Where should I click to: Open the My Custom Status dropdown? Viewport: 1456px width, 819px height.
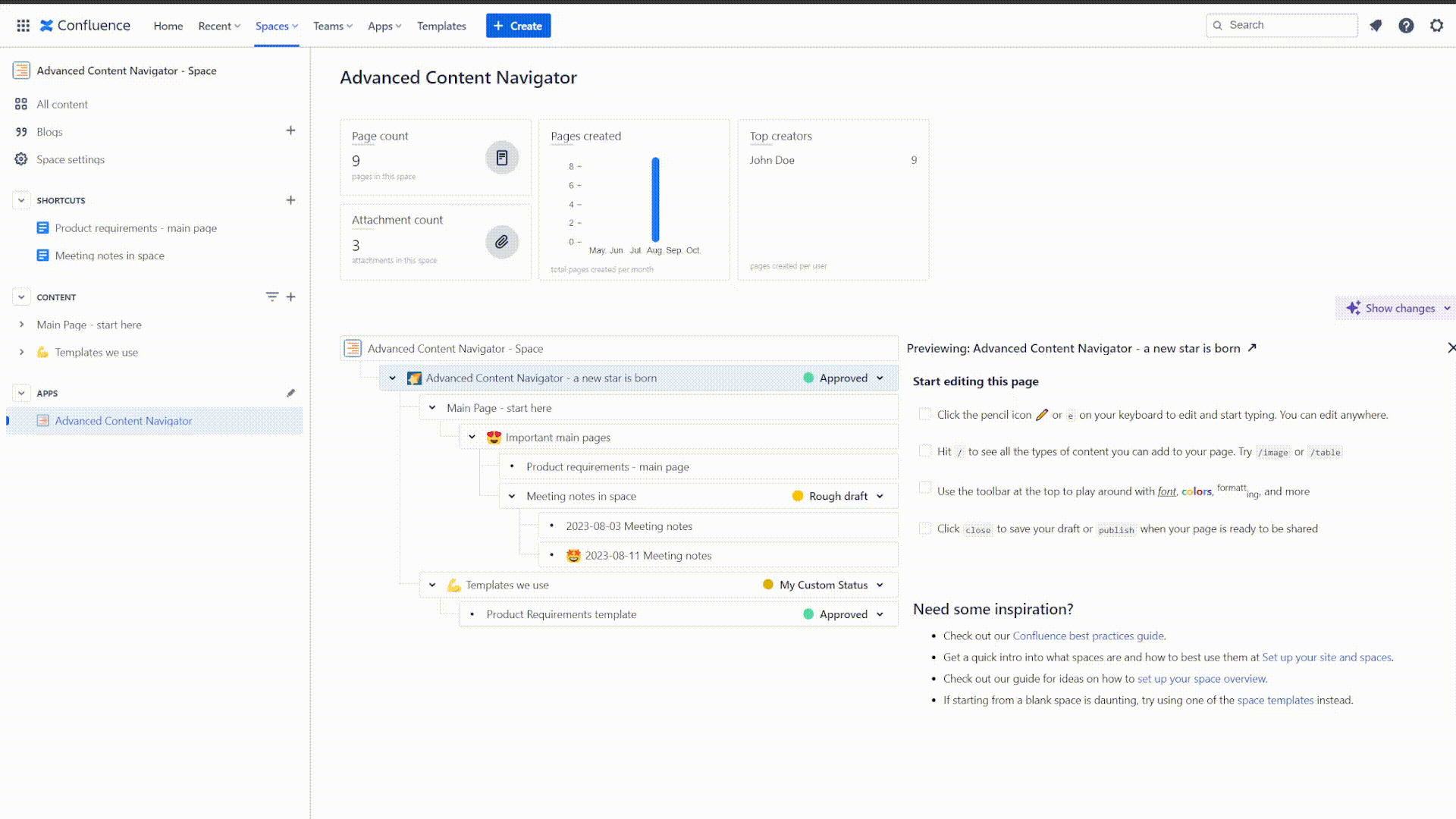823,585
